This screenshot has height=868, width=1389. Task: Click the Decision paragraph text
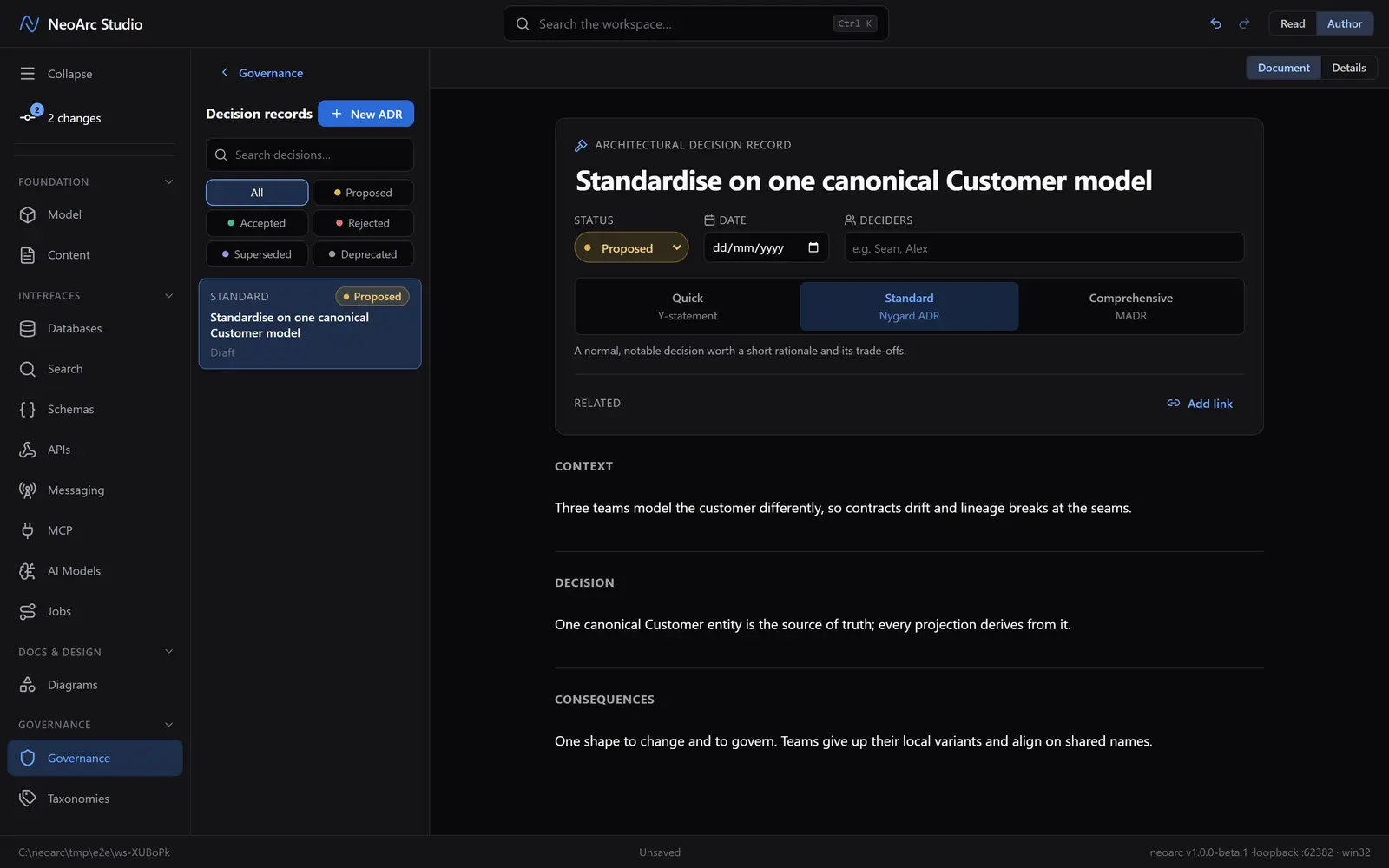813,624
